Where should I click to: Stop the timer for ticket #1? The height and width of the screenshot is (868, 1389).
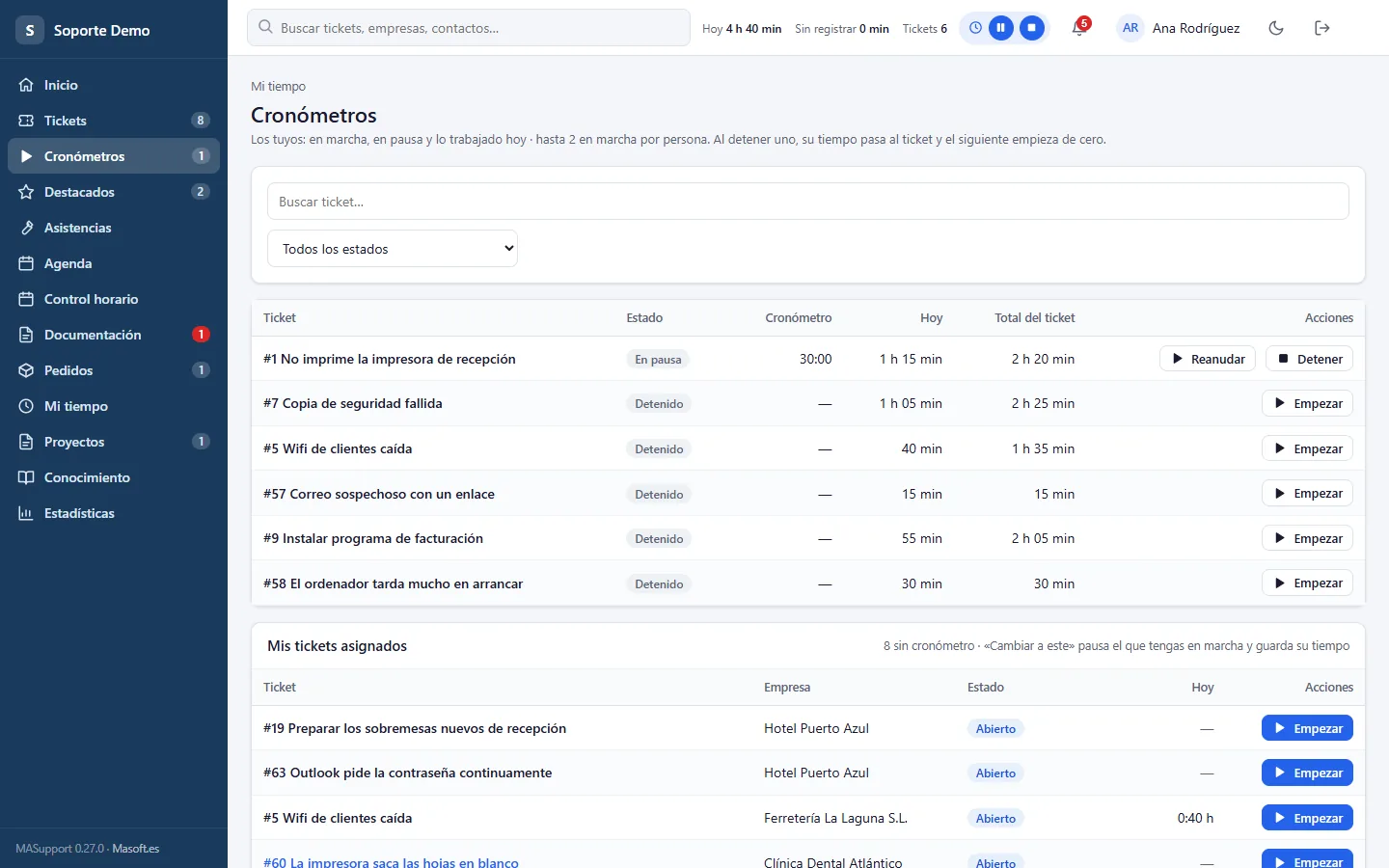1310,359
